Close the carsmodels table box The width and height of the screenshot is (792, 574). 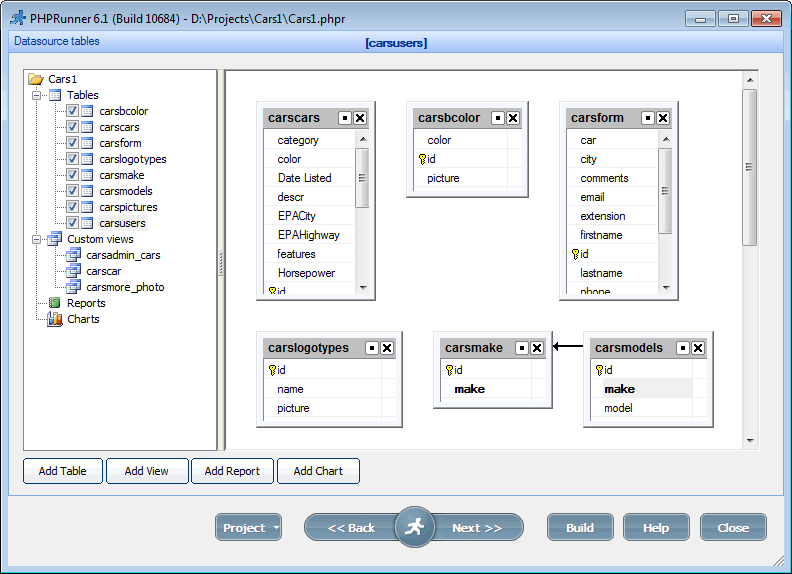[698, 348]
